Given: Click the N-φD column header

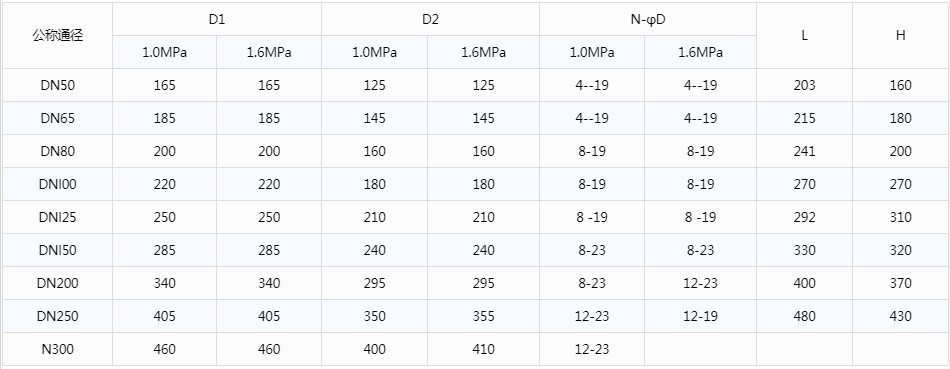Looking at the screenshot, I should tap(648, 19).
